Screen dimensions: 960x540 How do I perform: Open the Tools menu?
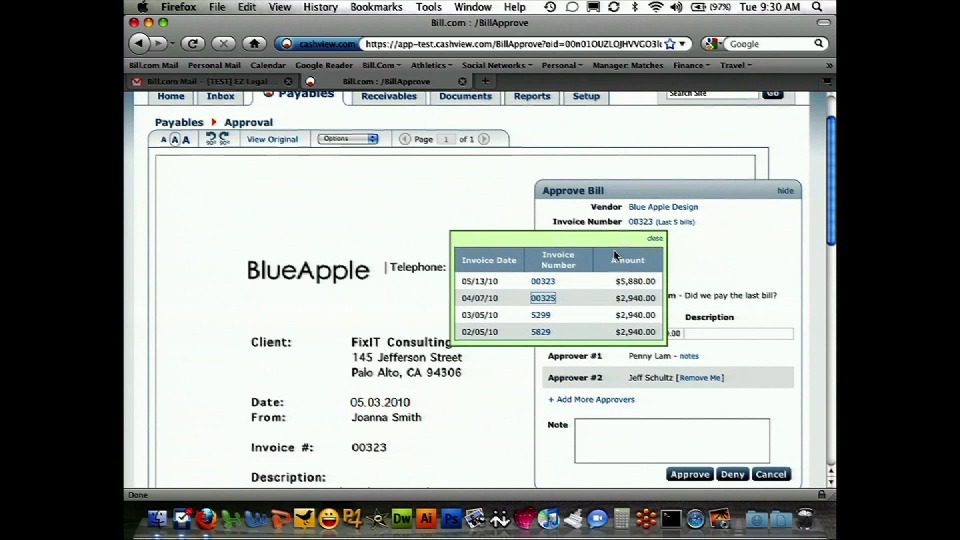tap(428, 7)
